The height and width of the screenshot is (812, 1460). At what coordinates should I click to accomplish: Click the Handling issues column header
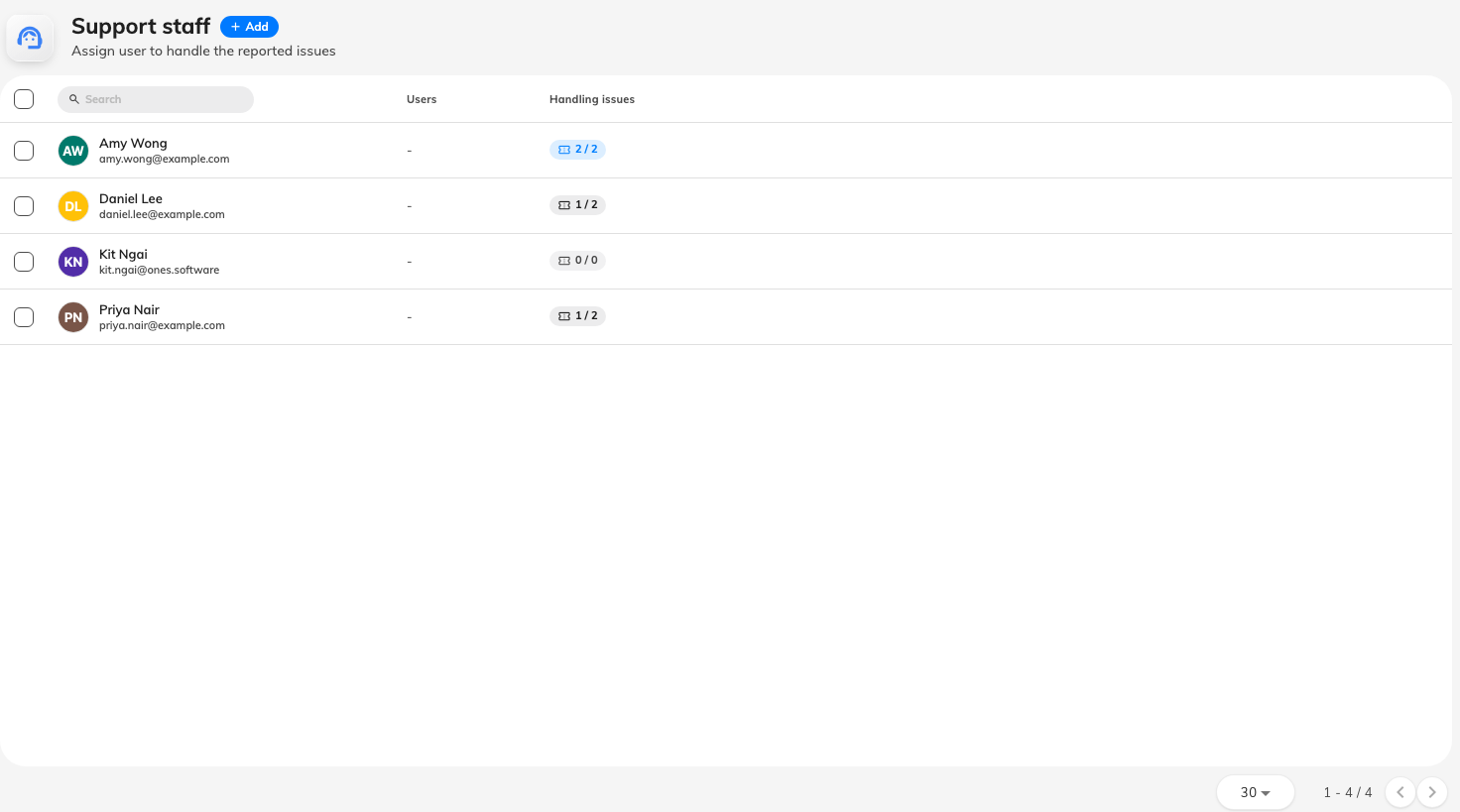click(592, 99)
